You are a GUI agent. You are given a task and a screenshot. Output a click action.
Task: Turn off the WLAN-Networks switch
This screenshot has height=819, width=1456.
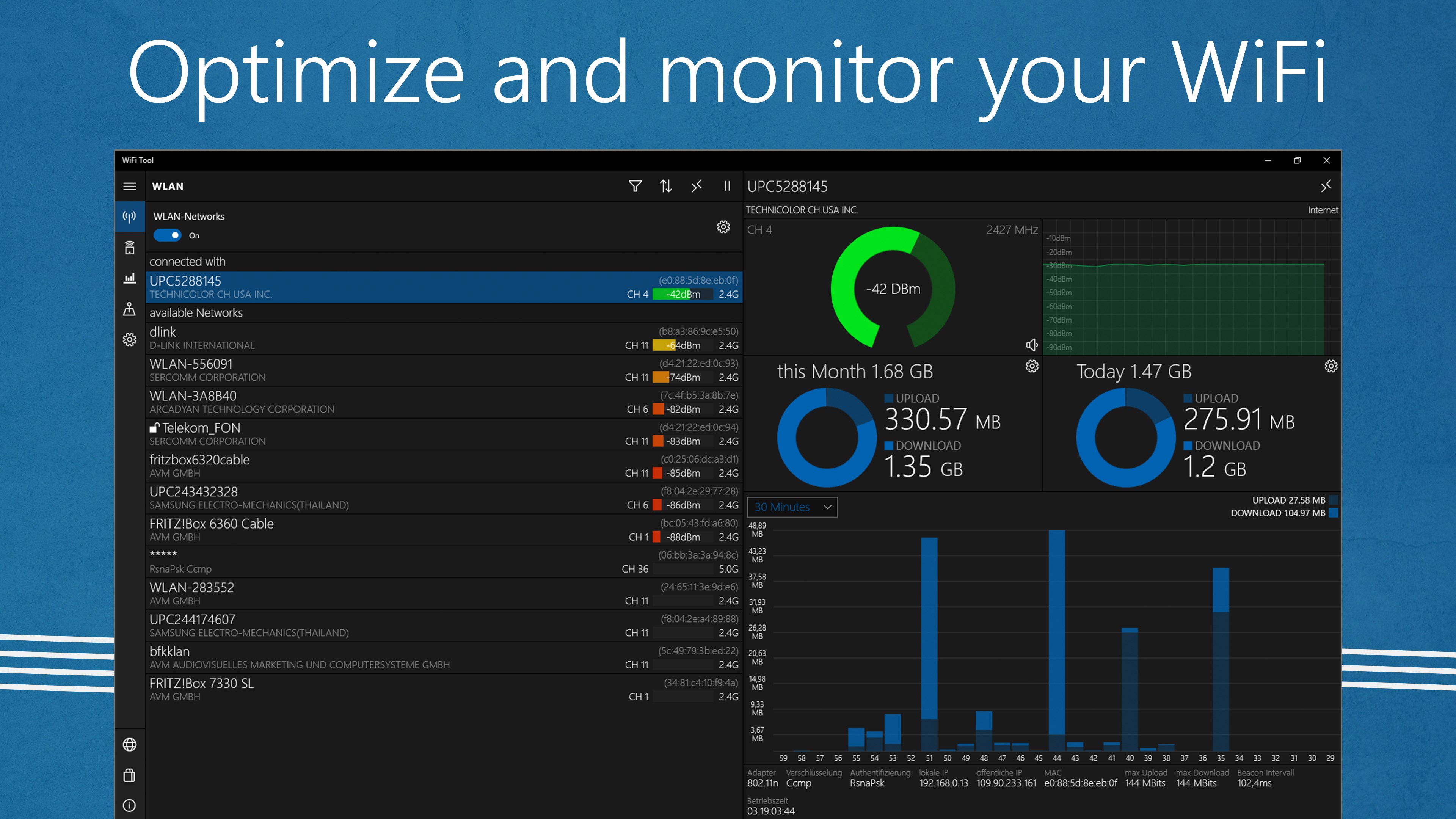[167, 235]
